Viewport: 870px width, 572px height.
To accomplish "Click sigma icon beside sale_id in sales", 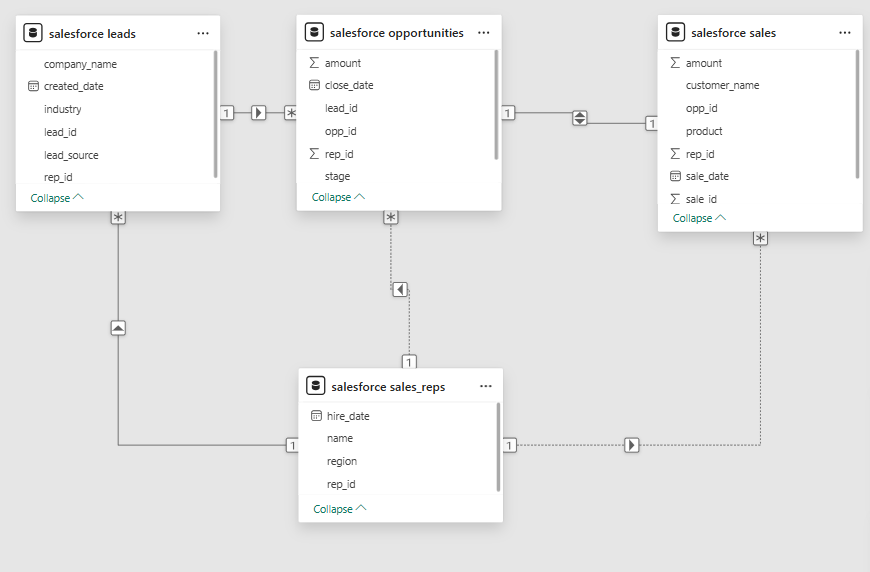I will tap(675, 199).
